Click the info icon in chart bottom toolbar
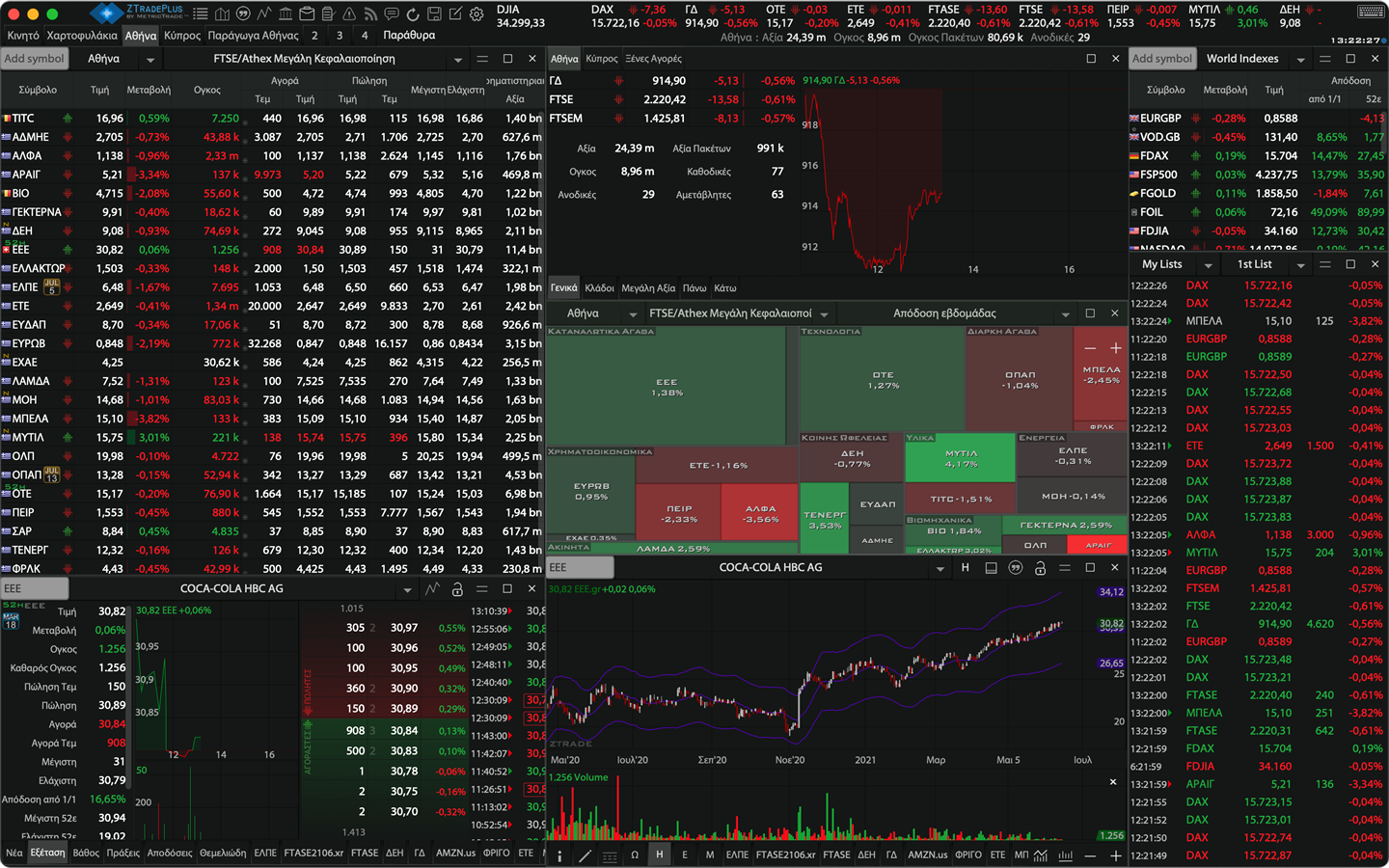The width and height of the screenshot is (1389, 868). point(559,855)
